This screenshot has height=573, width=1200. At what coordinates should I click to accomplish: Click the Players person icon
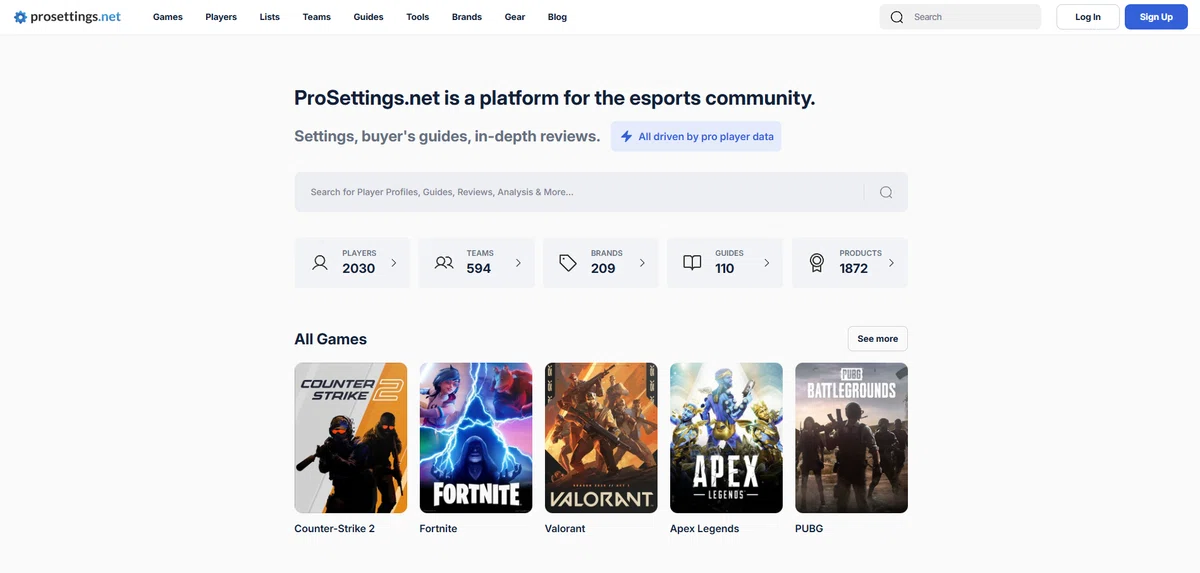[320, 263]
